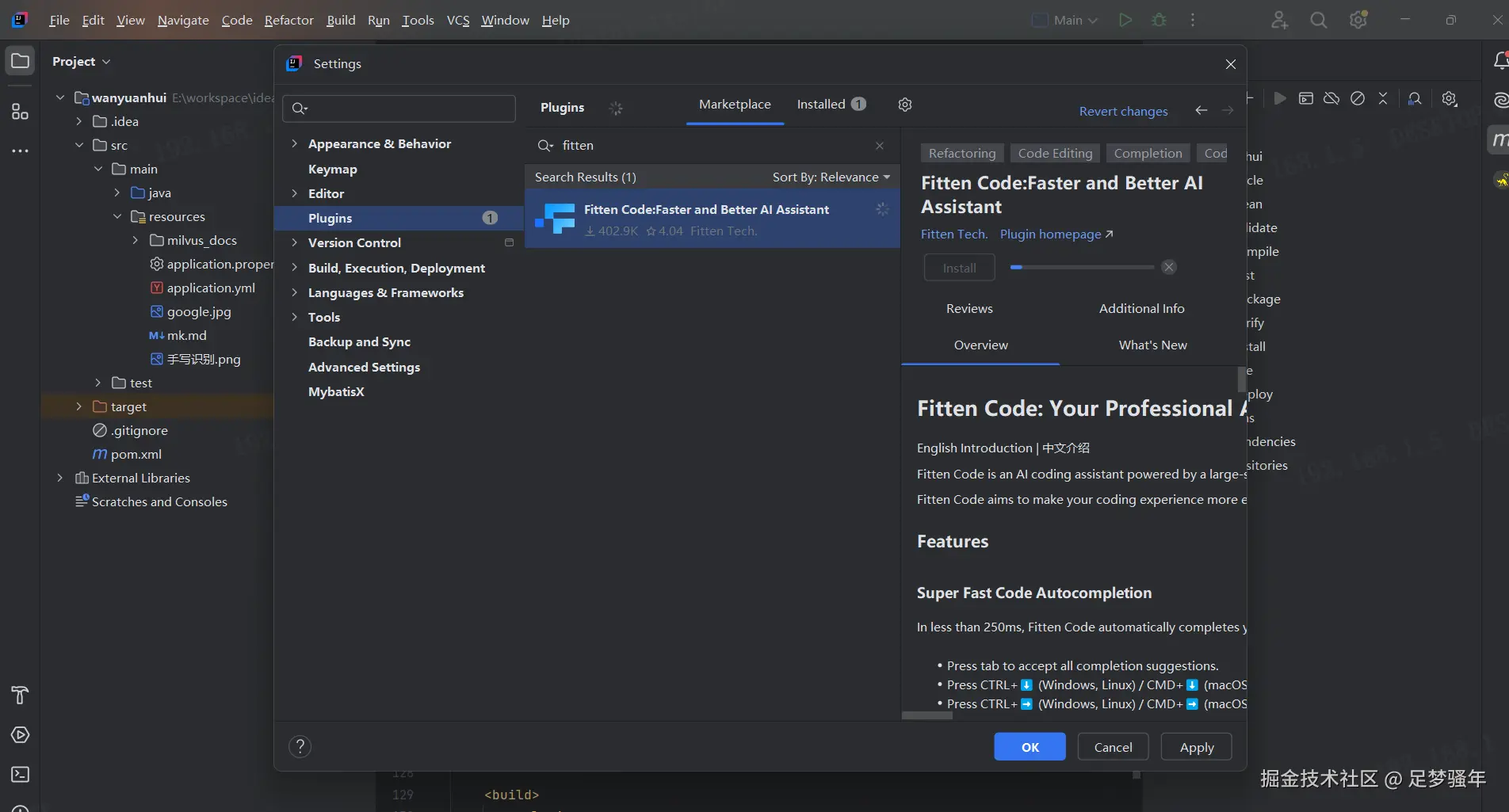Click the Search Everywhere magnifier icon
The height and width of the screenshot is (812, 1509).
click(x=1318, y=21)
